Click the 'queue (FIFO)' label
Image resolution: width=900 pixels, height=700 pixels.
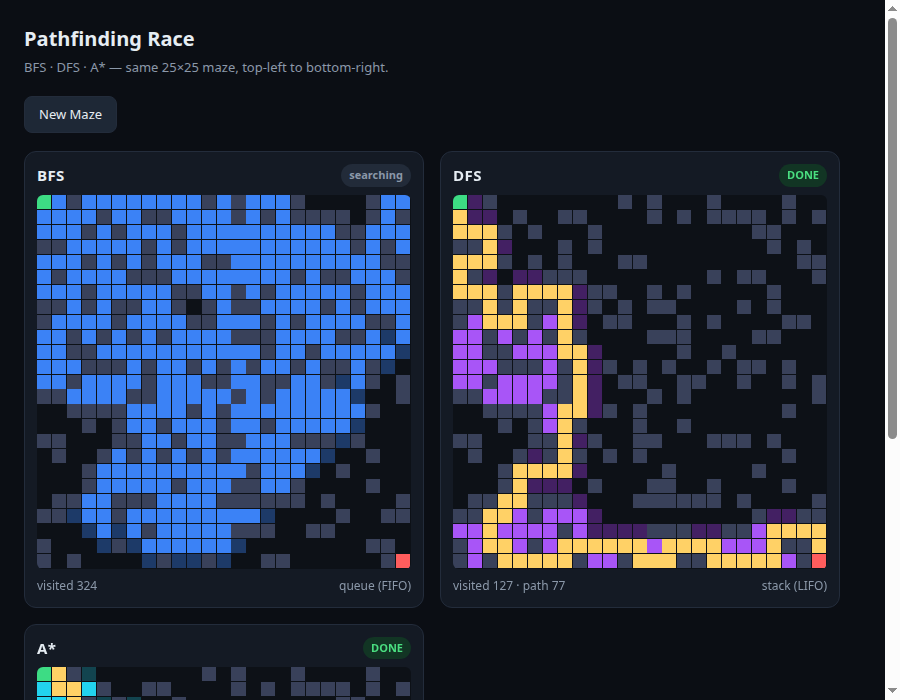click(x=375, y=586)
